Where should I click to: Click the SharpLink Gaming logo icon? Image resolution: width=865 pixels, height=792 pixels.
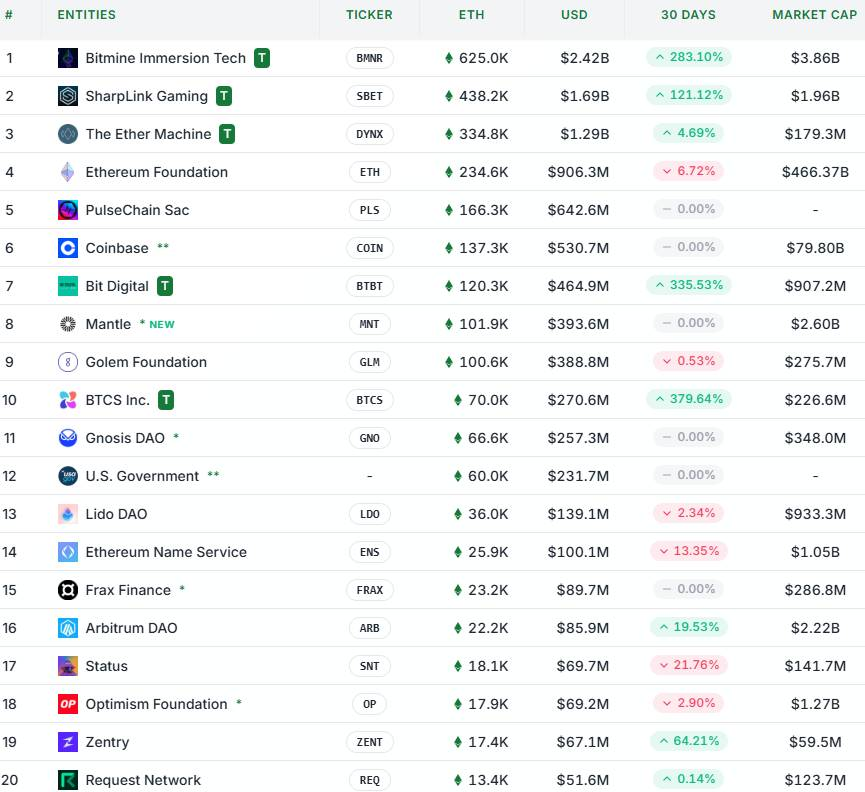point(68,96)
